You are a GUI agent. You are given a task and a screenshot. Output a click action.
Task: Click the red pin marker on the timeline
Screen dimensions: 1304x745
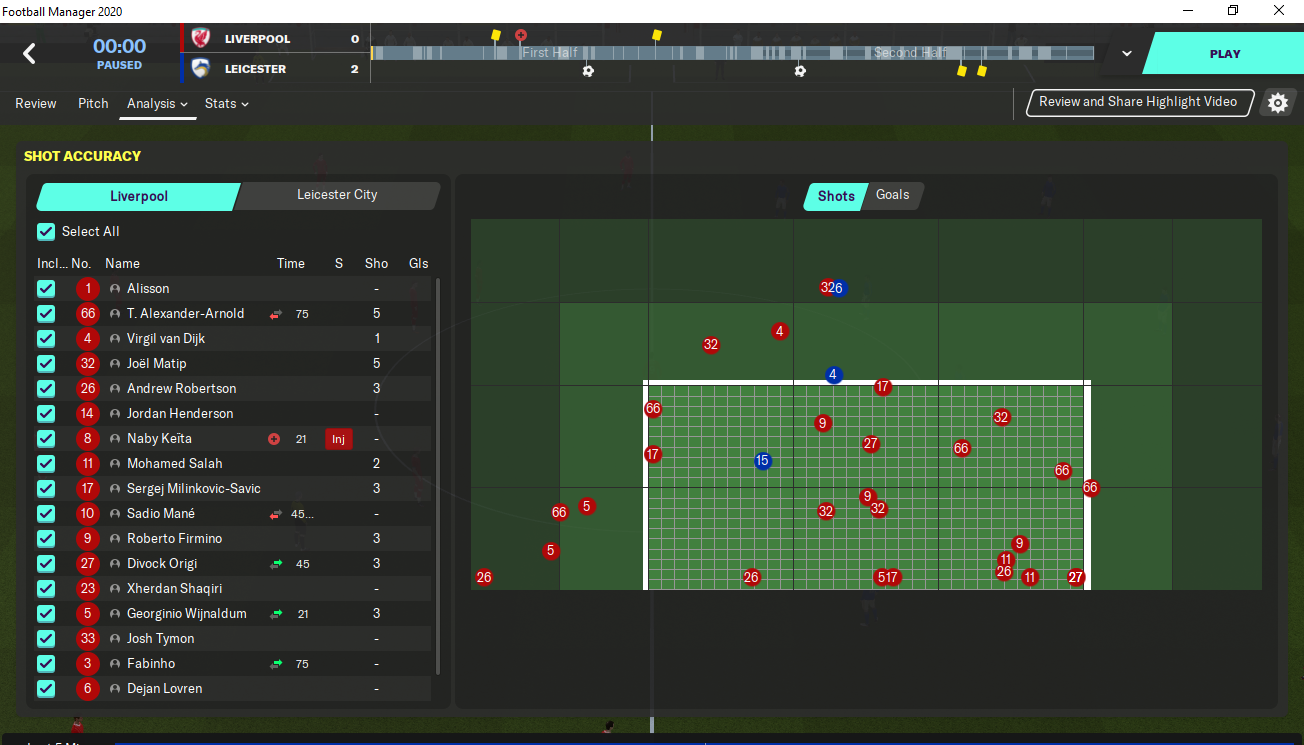pyautogui.click(x=521, y=36)
